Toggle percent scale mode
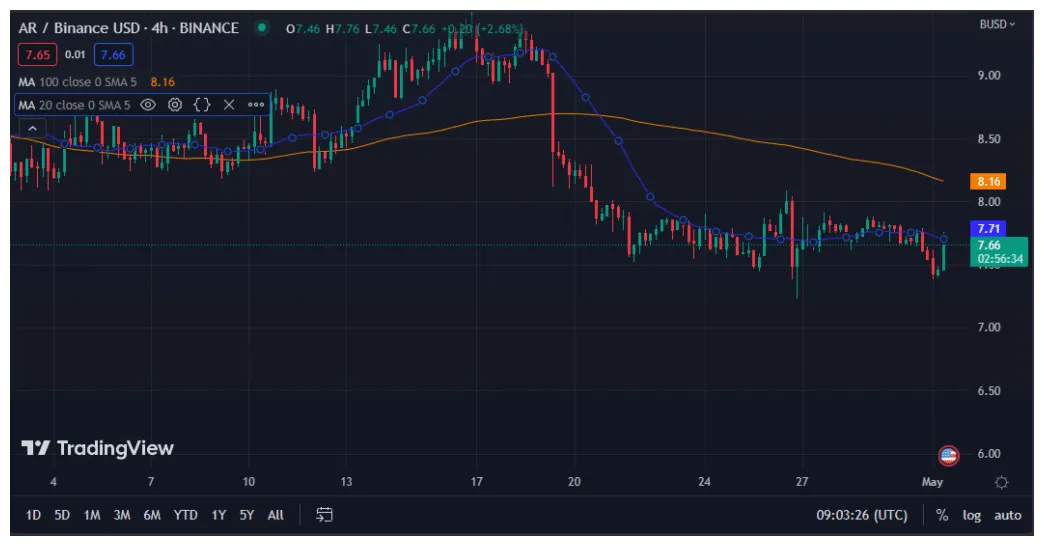The width and height of the screenshot is (1044, 546). (x=941, y=515)
